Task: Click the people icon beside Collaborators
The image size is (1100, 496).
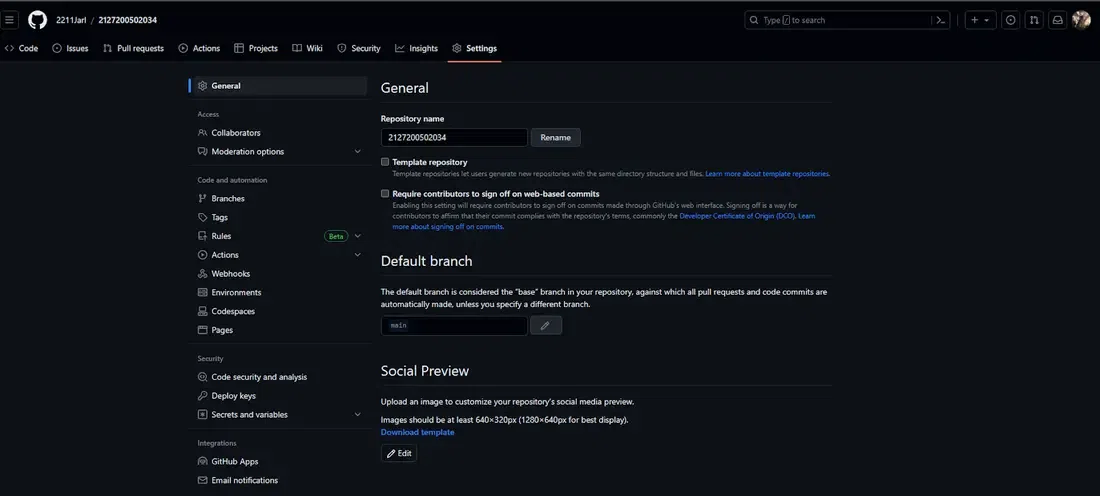Action: click(x=203, y=133)
